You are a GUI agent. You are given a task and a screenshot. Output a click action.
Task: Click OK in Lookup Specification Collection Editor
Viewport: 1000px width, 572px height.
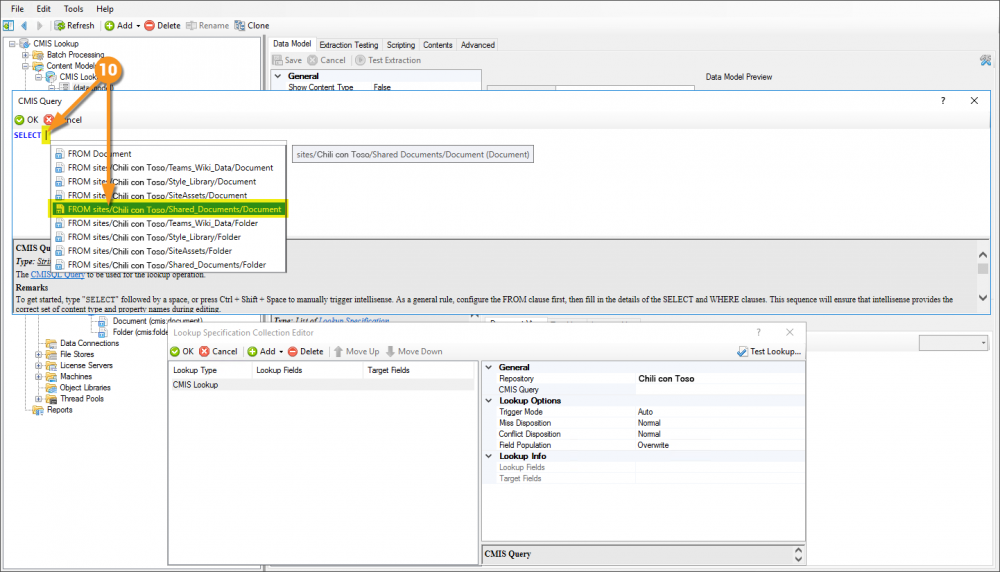pyautogui.click(x=181, y=351)
